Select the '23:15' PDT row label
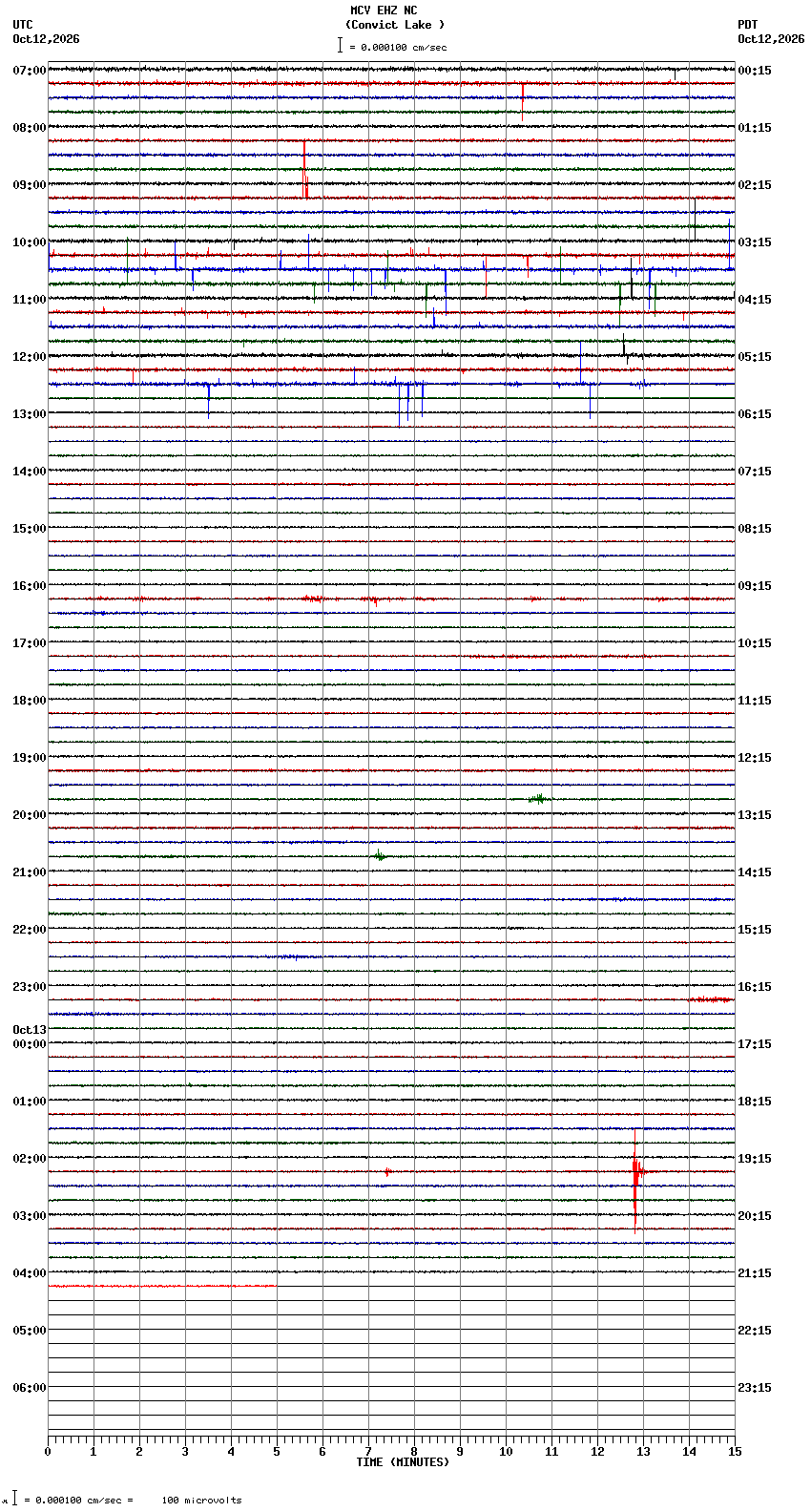 pyautogui.click(x=755, y=1388)
